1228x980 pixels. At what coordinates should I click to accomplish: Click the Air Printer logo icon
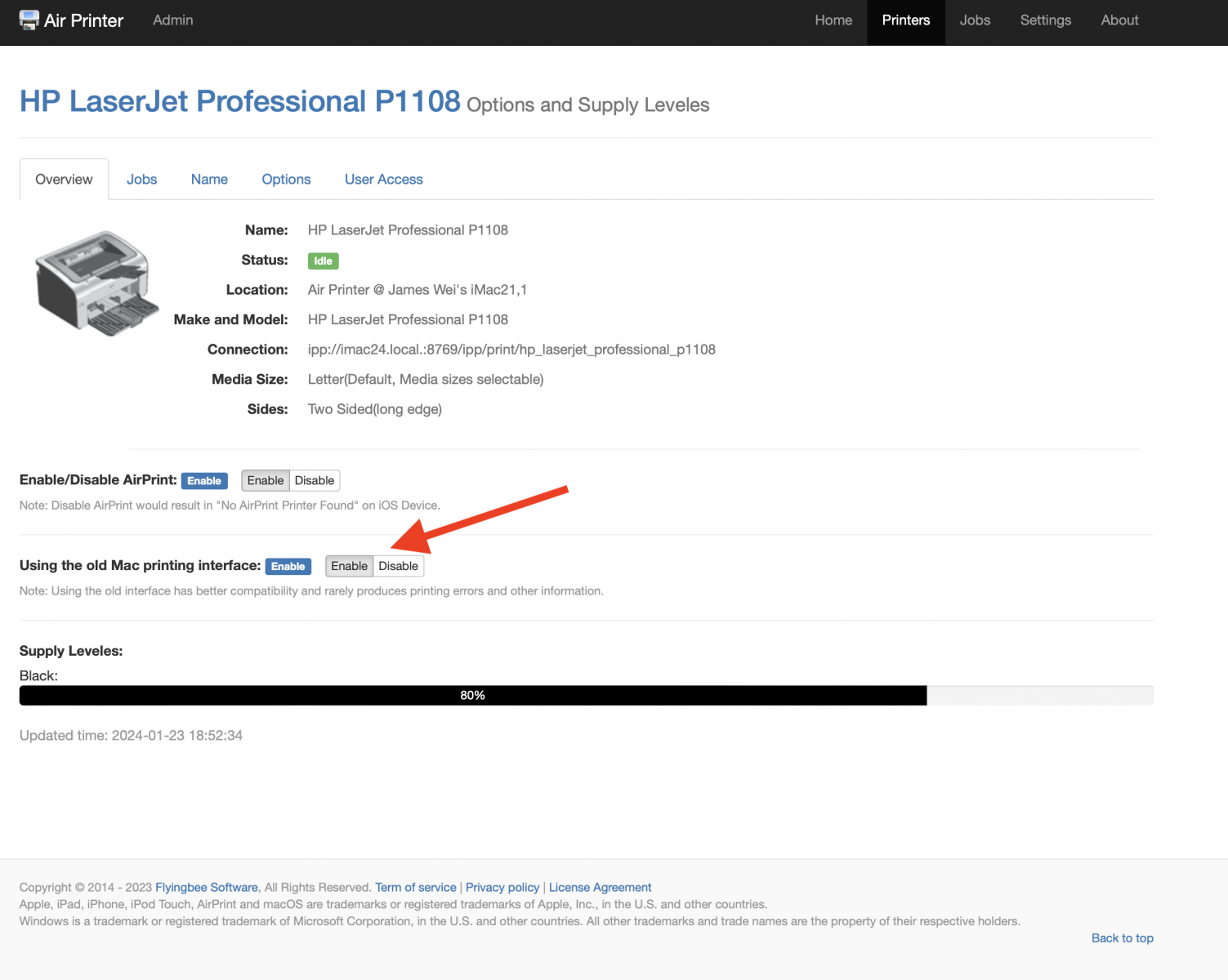(29, 20)
